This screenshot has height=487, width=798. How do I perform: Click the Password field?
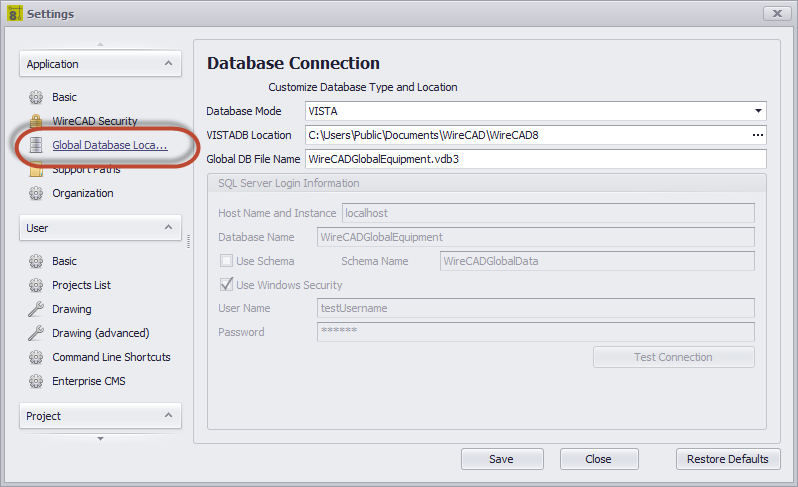(x=536, y=332)
